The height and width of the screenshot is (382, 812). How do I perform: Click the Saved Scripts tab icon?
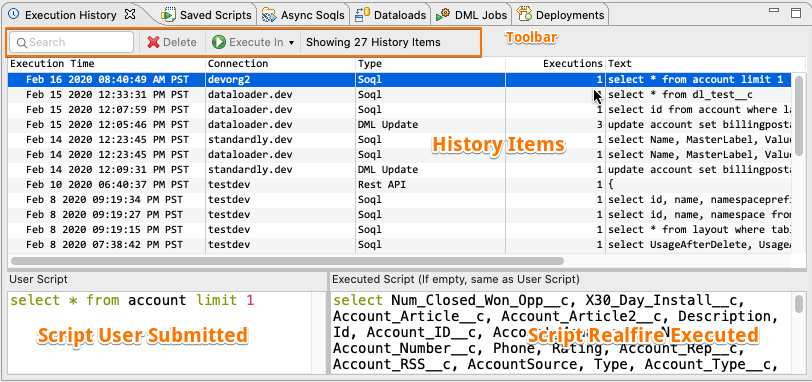click(168, 14)
